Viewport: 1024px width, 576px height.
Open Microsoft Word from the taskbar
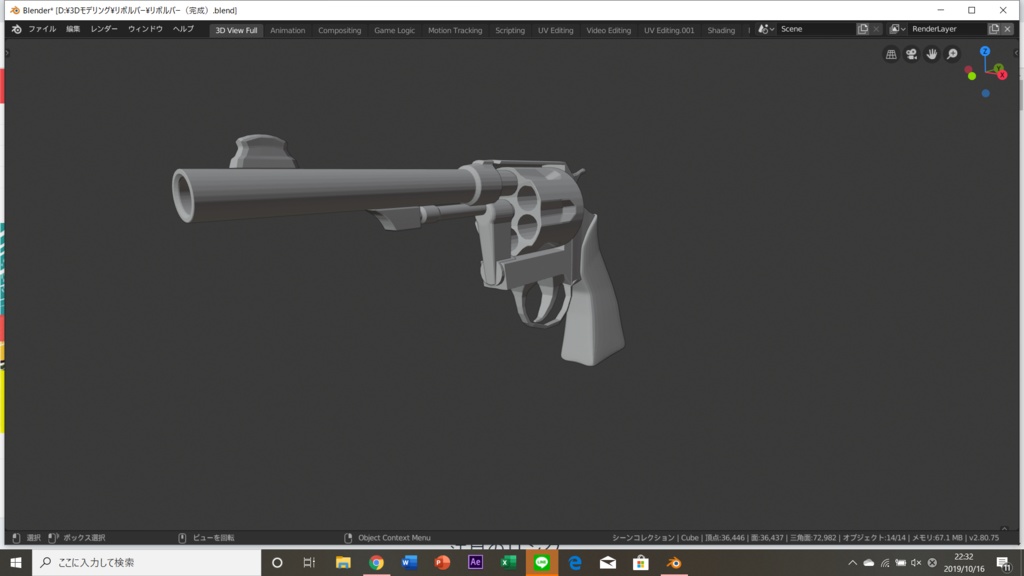tap(409, 562)
